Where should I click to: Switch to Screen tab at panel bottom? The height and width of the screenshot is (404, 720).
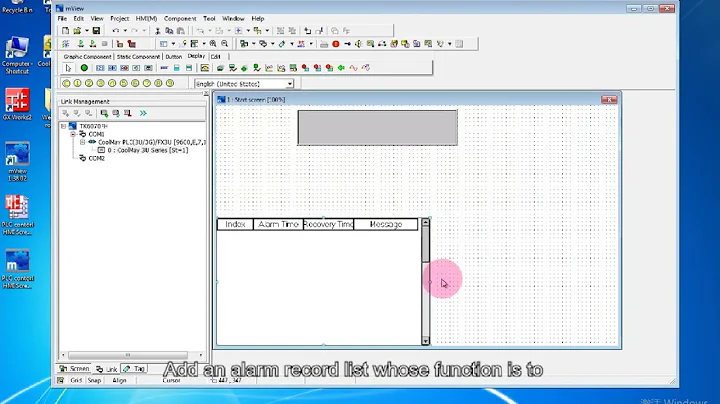coord(75,369)
